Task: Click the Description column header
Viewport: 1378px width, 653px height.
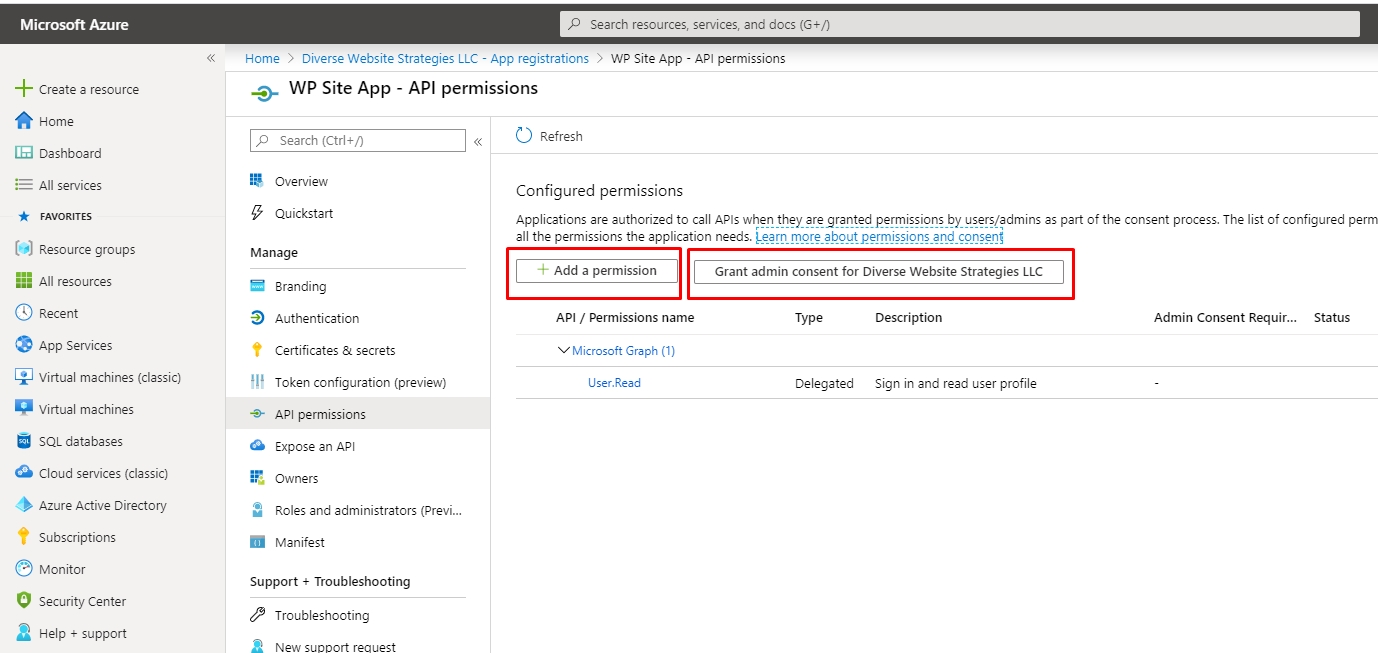Action: tap(908, 318)
